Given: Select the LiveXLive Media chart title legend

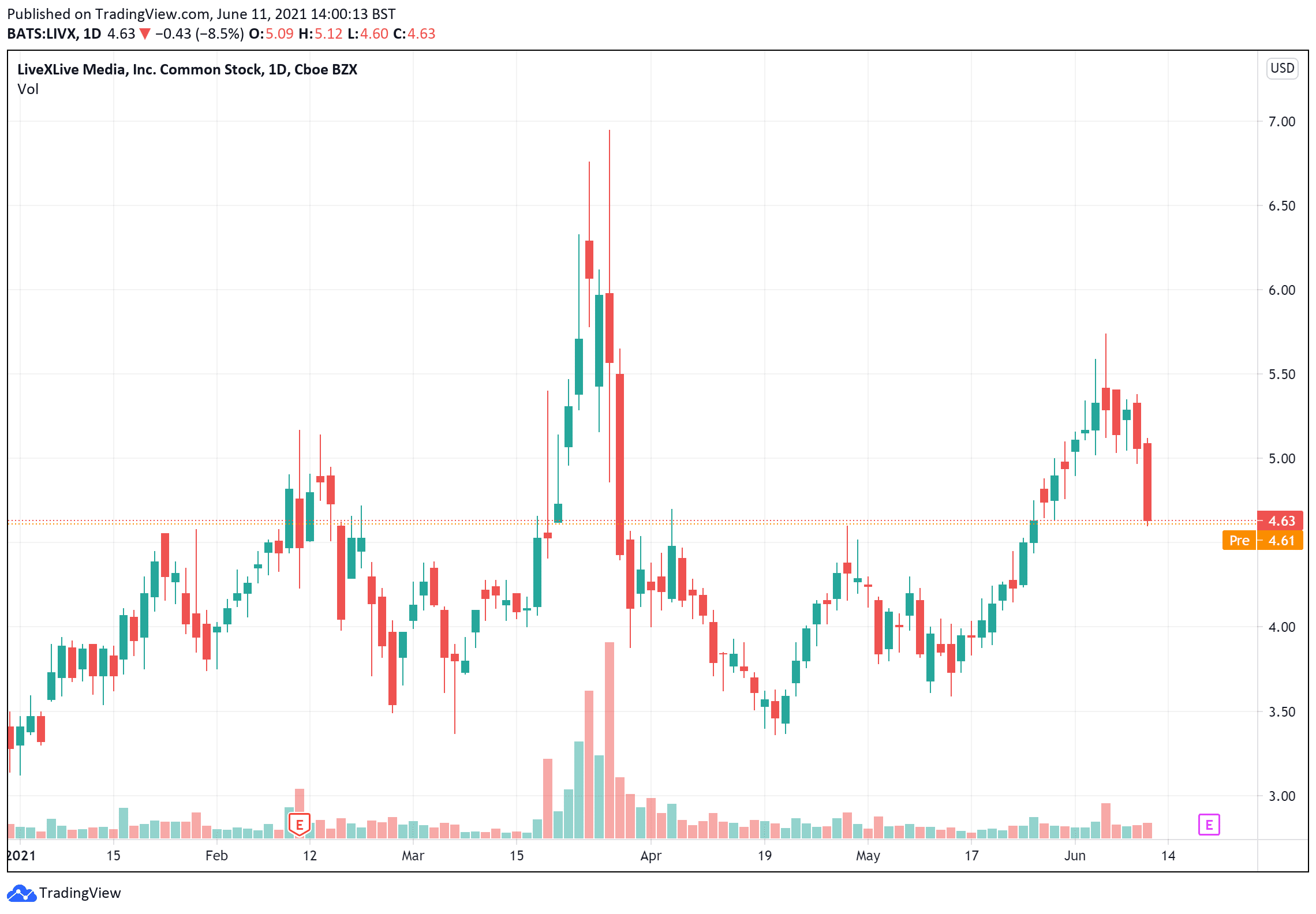Looking at the screenshot, I should [187, 69].
